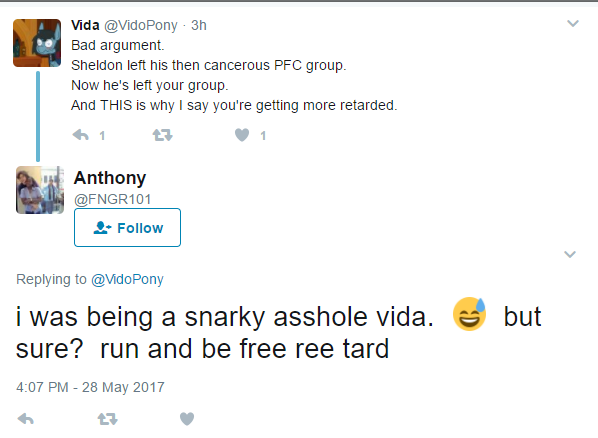Expand the options chevron on Anthony's tweet

pos(570,254)
